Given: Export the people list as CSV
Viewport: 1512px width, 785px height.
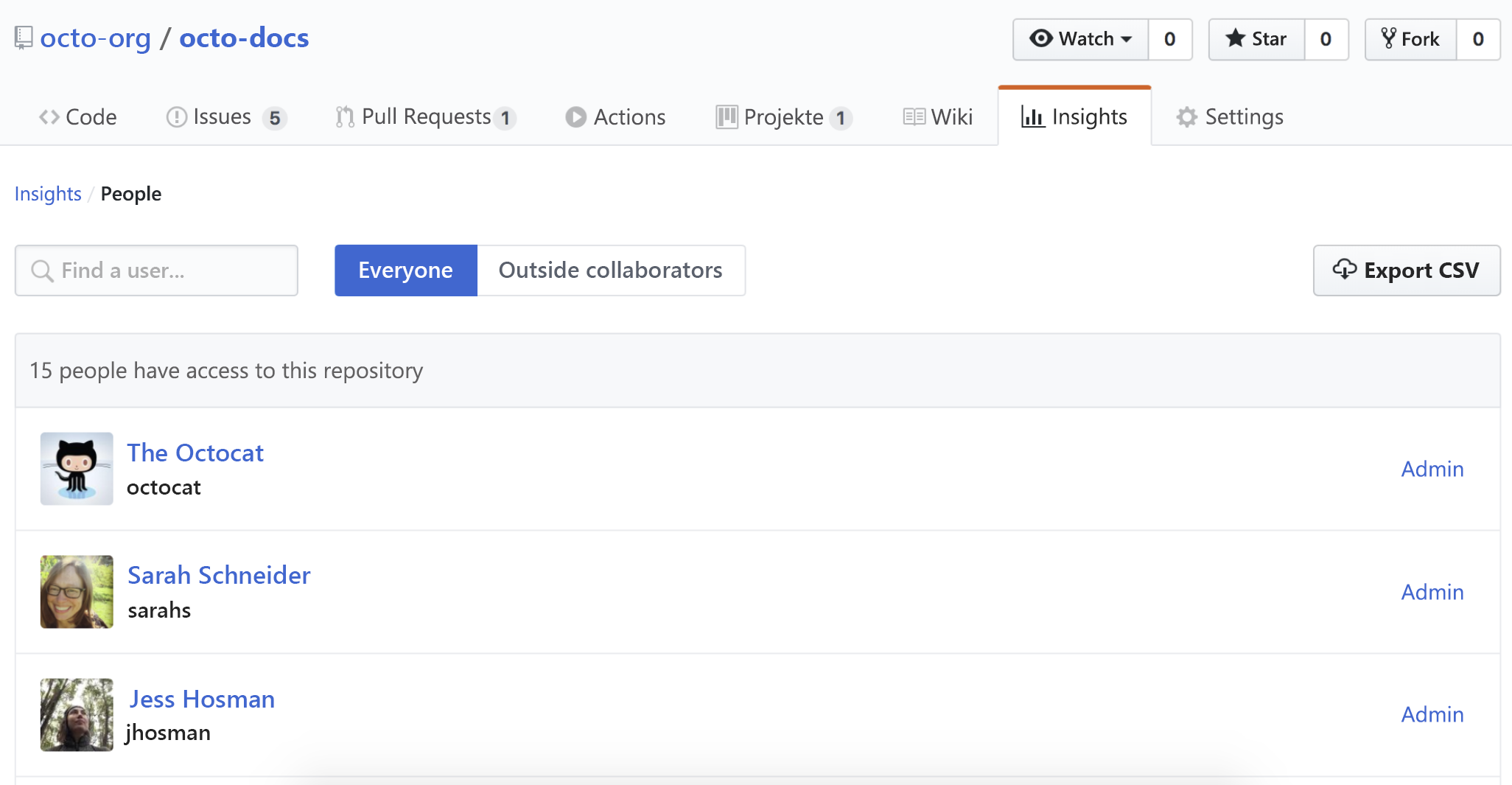Looking at the screenshot, I should click(x=1407, y=270).
